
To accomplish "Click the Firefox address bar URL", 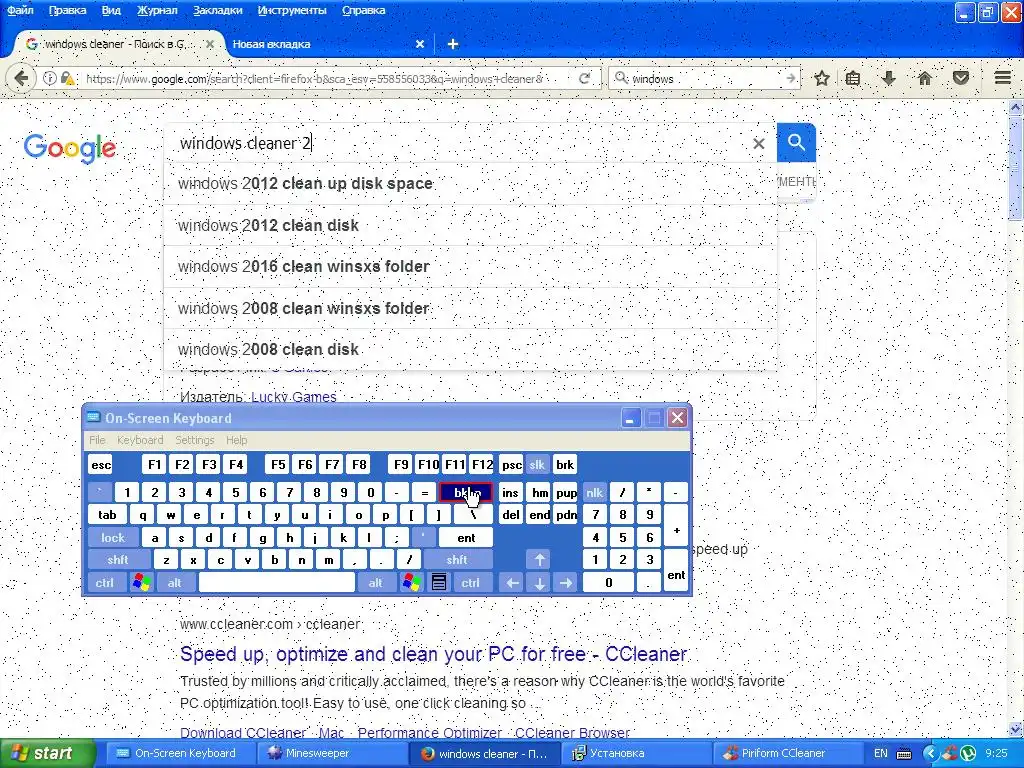I will tap(313, 79).
